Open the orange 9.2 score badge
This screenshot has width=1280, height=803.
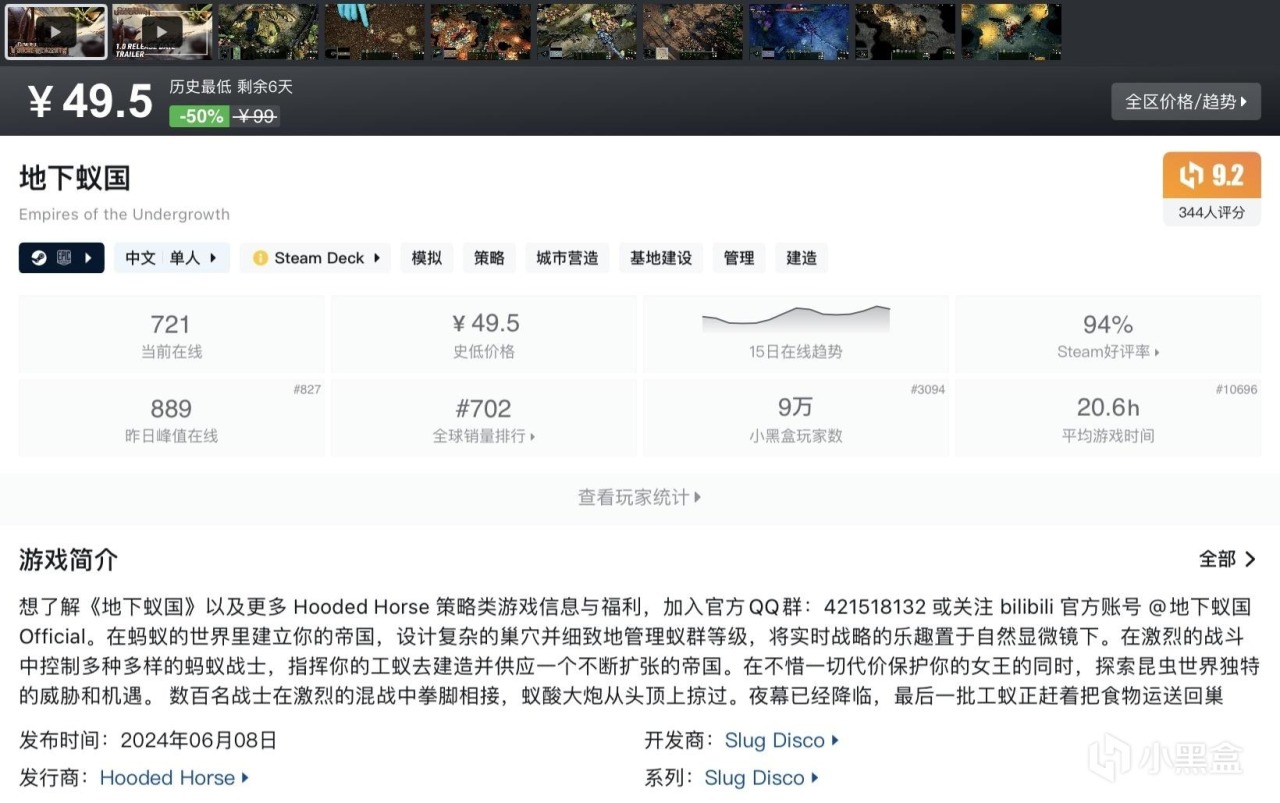tap(1212, 176)
